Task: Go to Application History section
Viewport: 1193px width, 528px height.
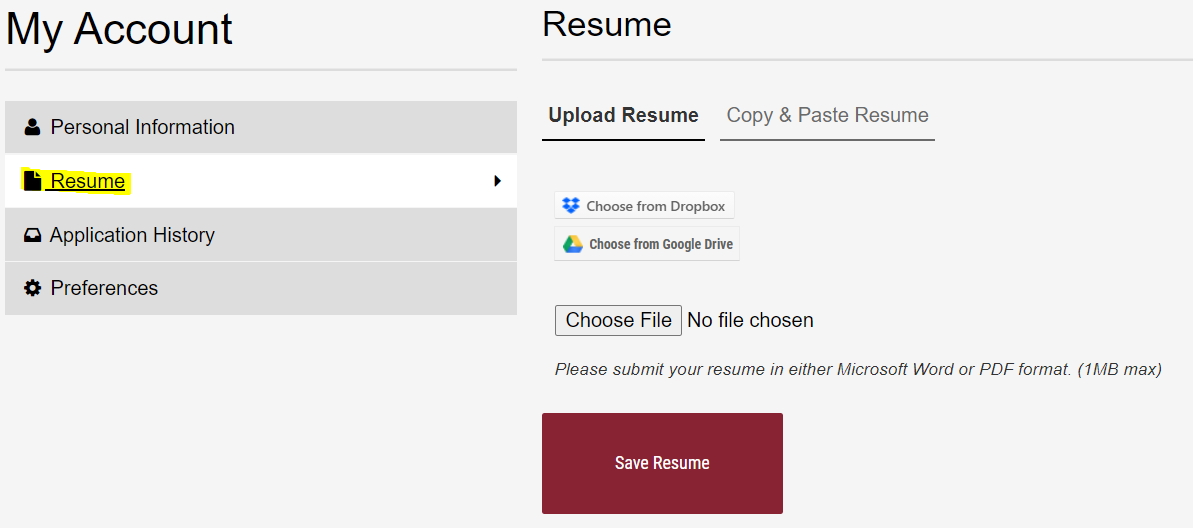Action: (x=261, y=235)
